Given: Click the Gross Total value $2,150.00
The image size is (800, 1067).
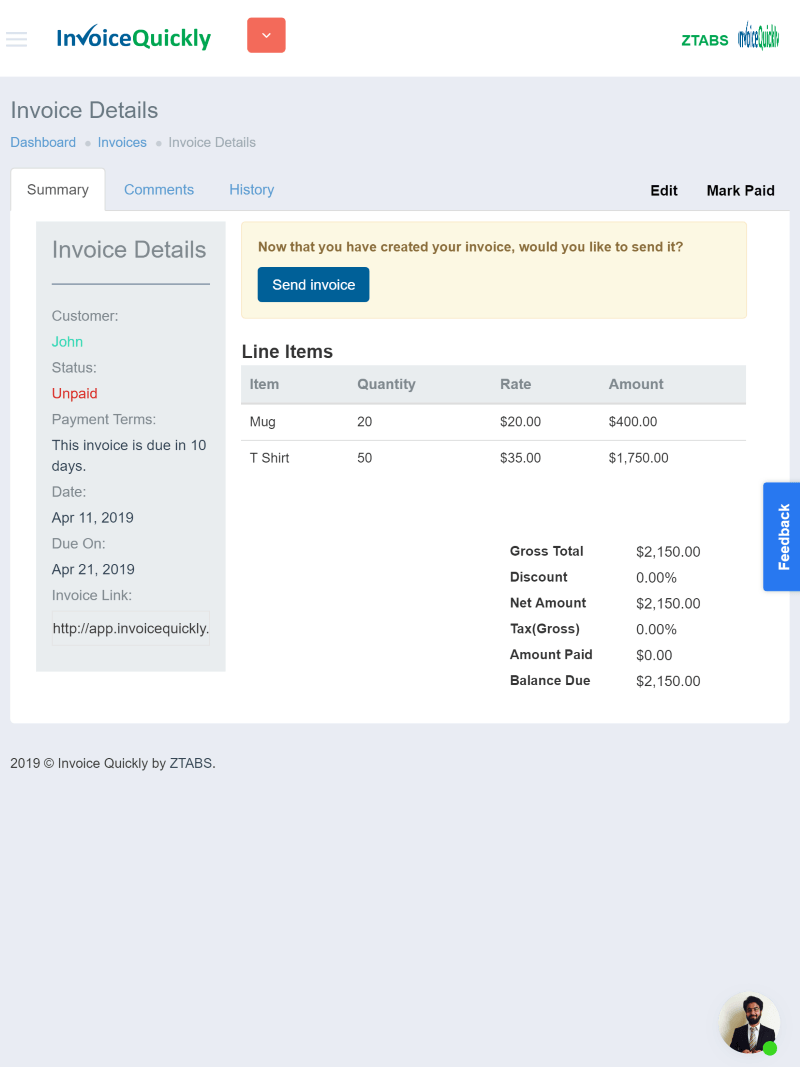Looking at the screenshot, I should click(668, 552).
